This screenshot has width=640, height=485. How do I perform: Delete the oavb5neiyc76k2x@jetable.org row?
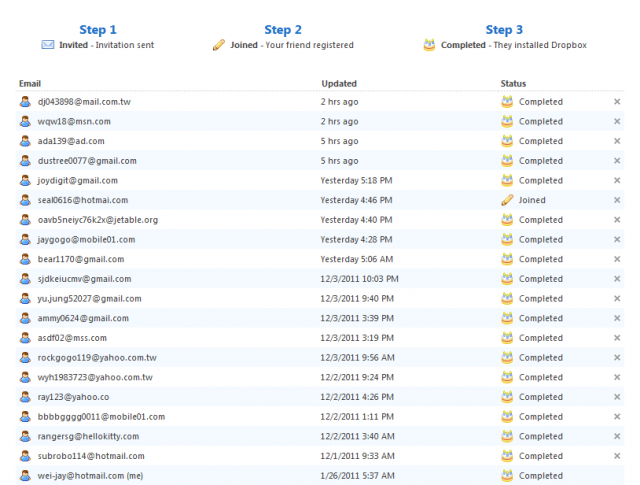point(617,220)
